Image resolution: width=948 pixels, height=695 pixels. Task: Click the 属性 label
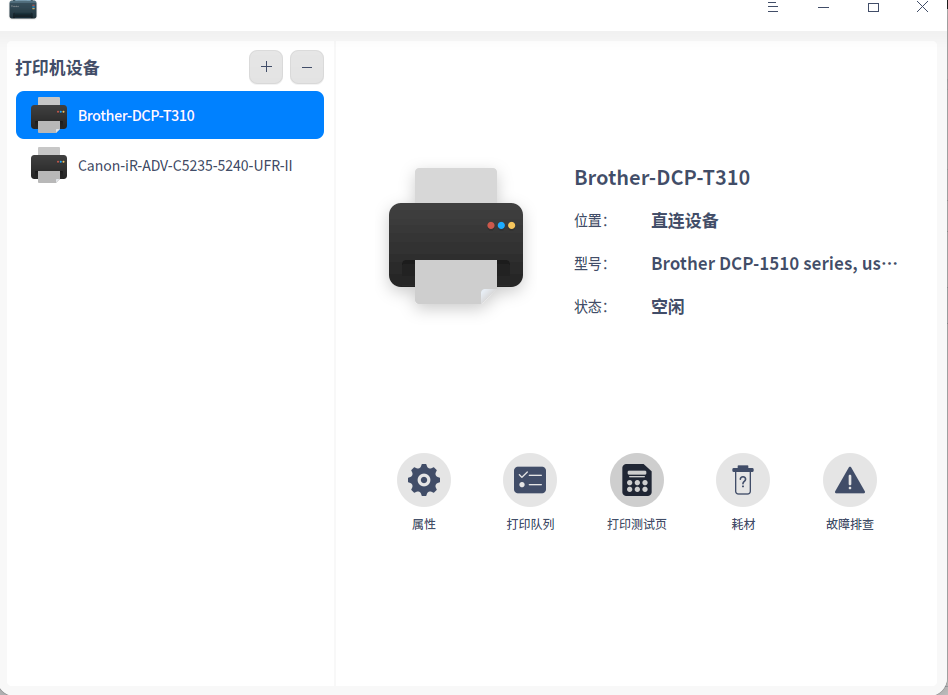click(x=424, y=524)
